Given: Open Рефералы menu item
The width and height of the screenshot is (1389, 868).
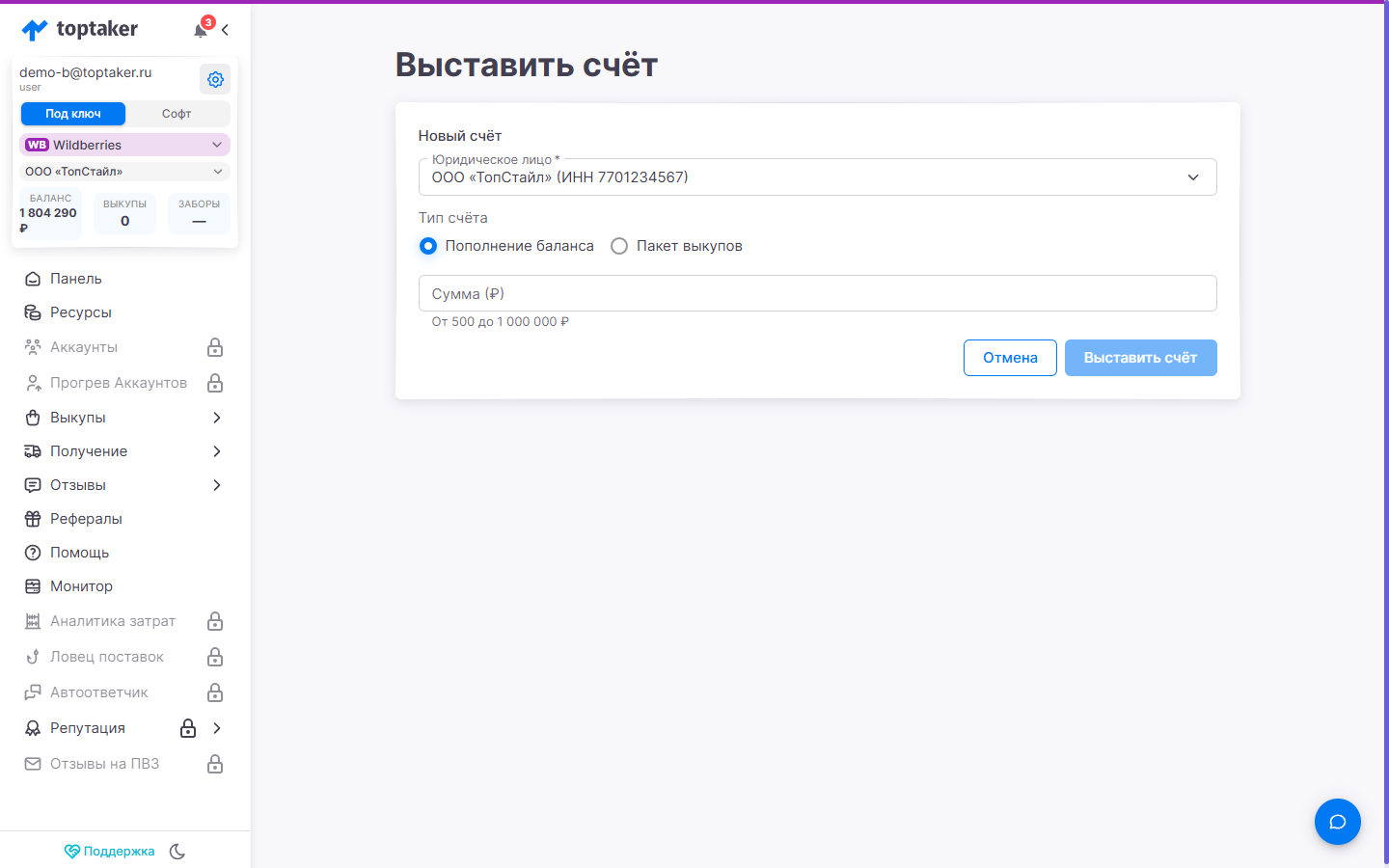Looking at the screenshot, I should (x=124, y=519).
